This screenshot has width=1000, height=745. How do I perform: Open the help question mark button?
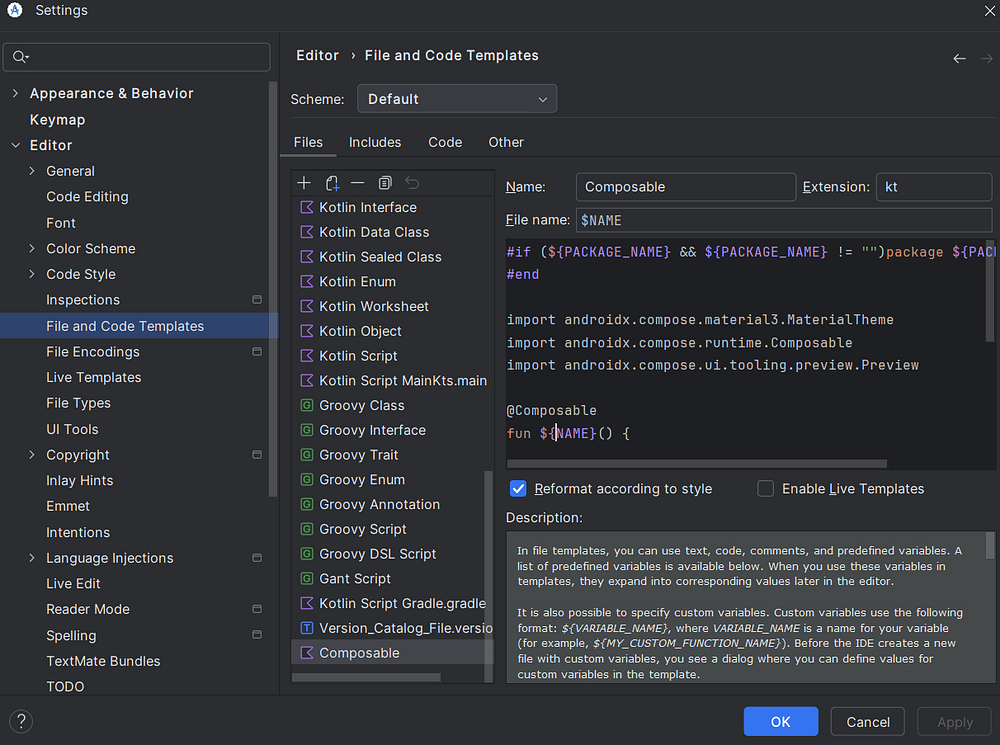(x=21, y=721)
